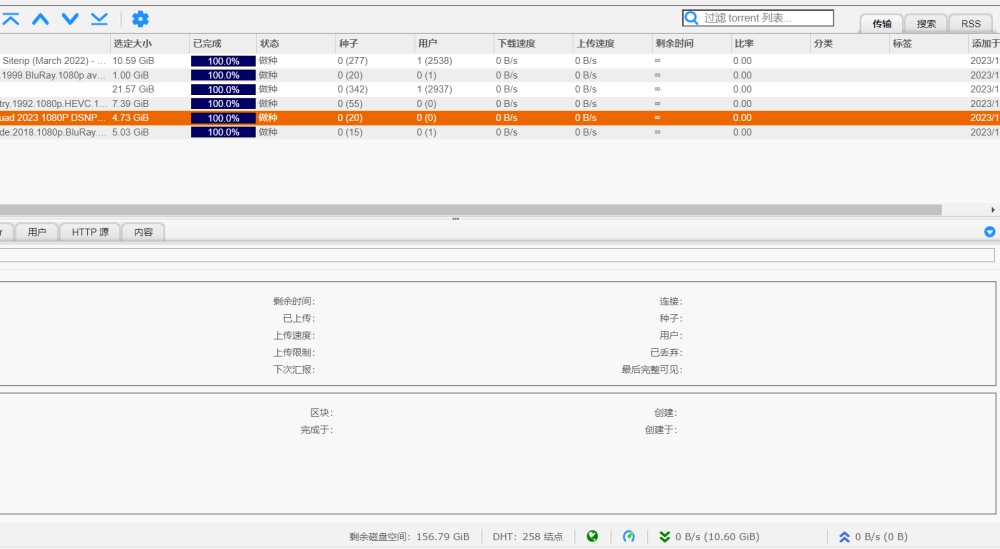Select the 2018.1080p.BluRay torrent row
The width and height of the screenshot is (1000, 549).
click(500, 132)
